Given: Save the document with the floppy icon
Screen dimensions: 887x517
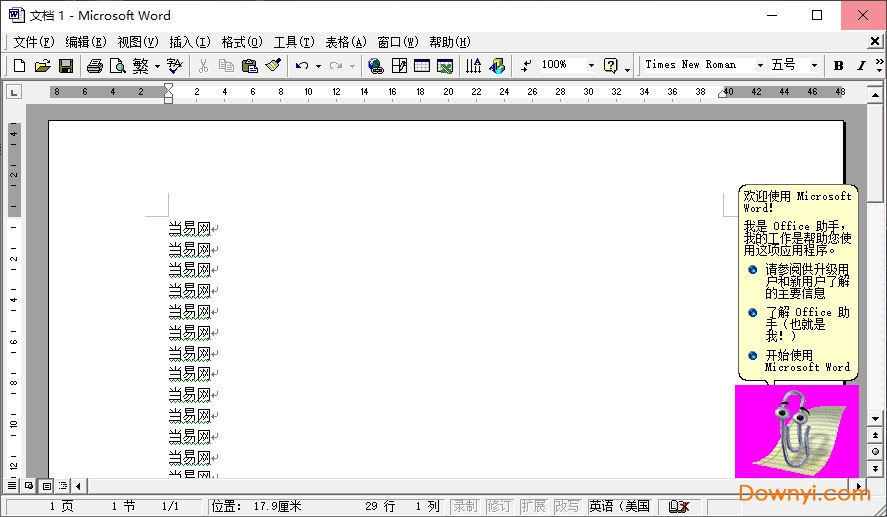Looking at the screenshot, I should [x=65, y=66].
